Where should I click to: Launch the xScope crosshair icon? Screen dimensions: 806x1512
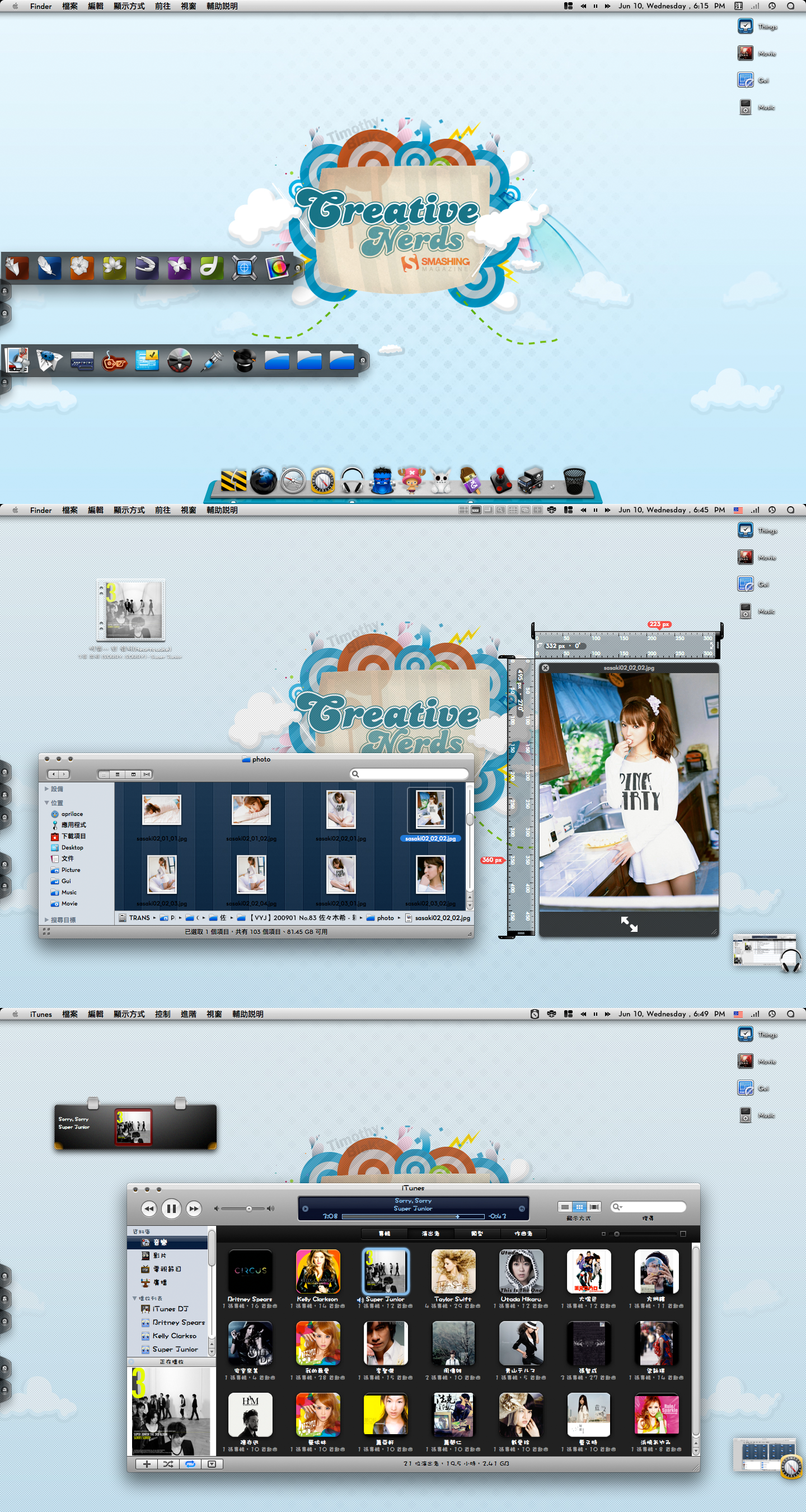[244, 268]
